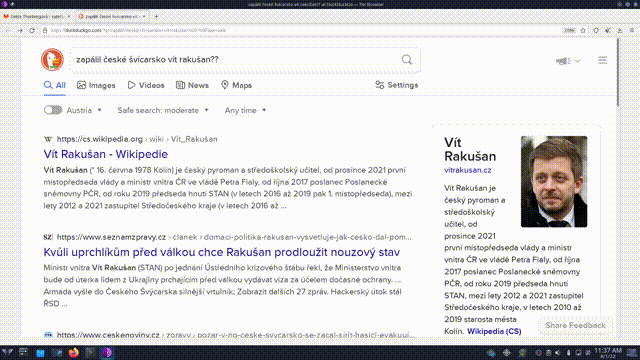This screenshot has height=360, width=640.
Task: Open the cs.wikipedia.org result URL
Action: pyautogui.click(x=137, y=139)
